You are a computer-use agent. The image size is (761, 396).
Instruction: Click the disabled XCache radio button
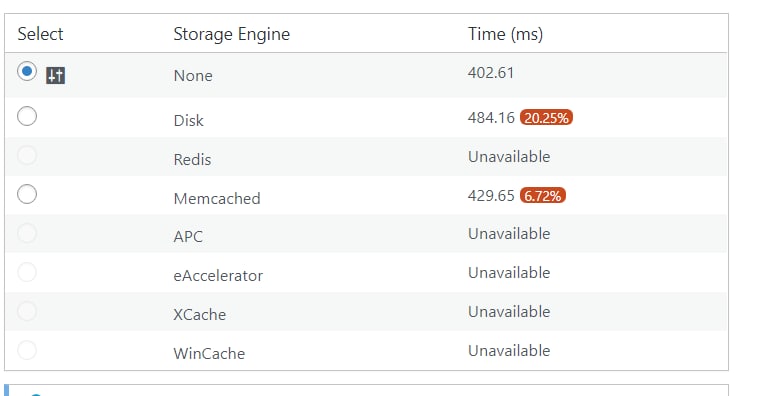27,311
